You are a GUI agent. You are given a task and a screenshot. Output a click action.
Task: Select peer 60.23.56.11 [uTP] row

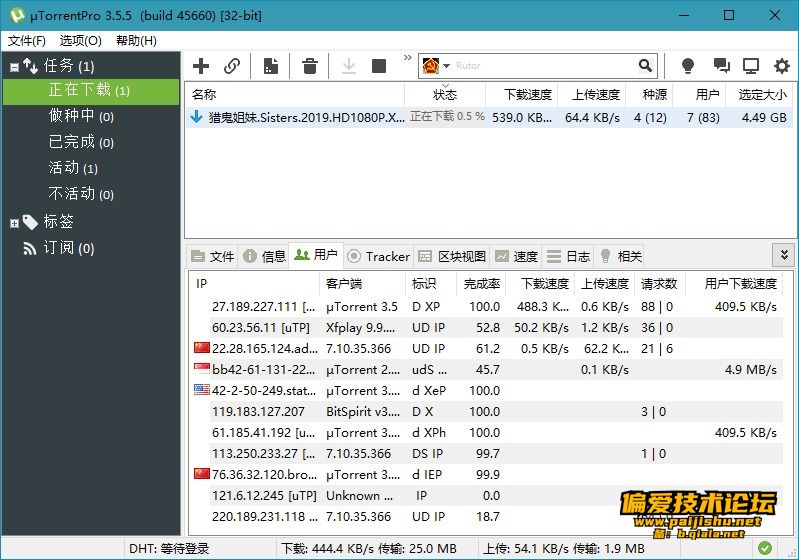pyautogui.click(x=486, y=328)
